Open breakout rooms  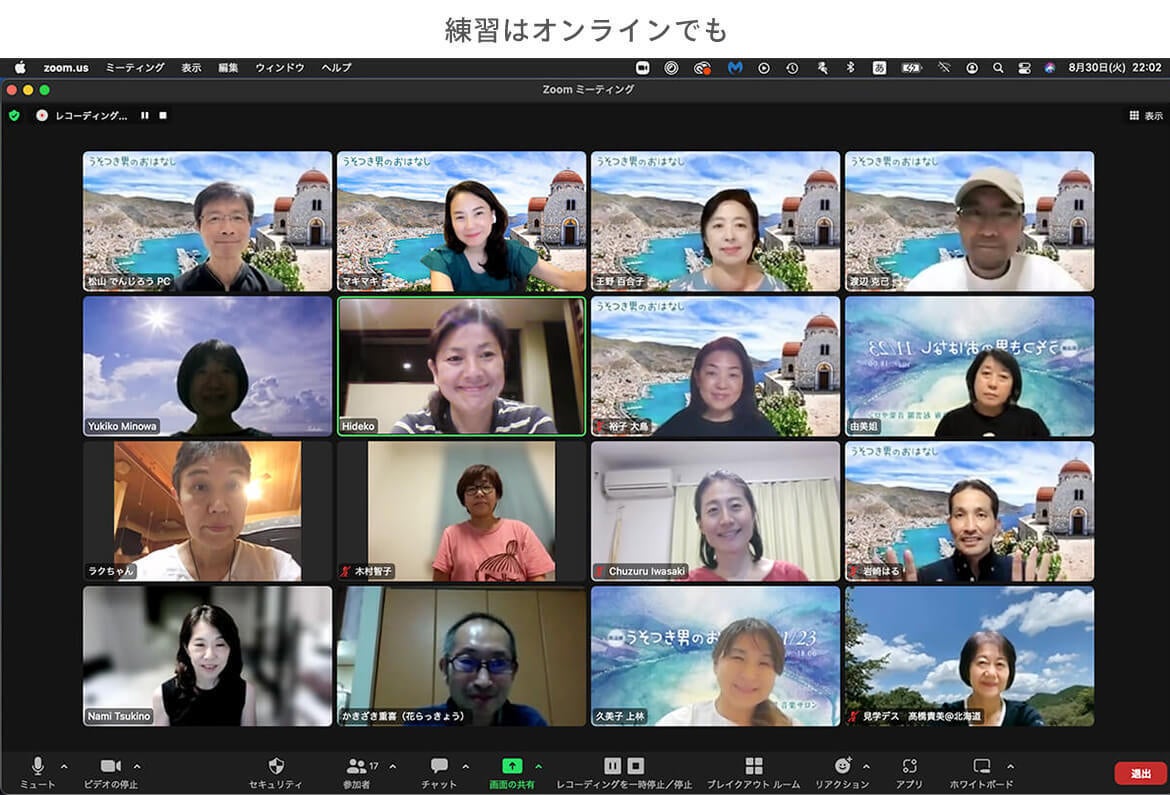(753, 766)
